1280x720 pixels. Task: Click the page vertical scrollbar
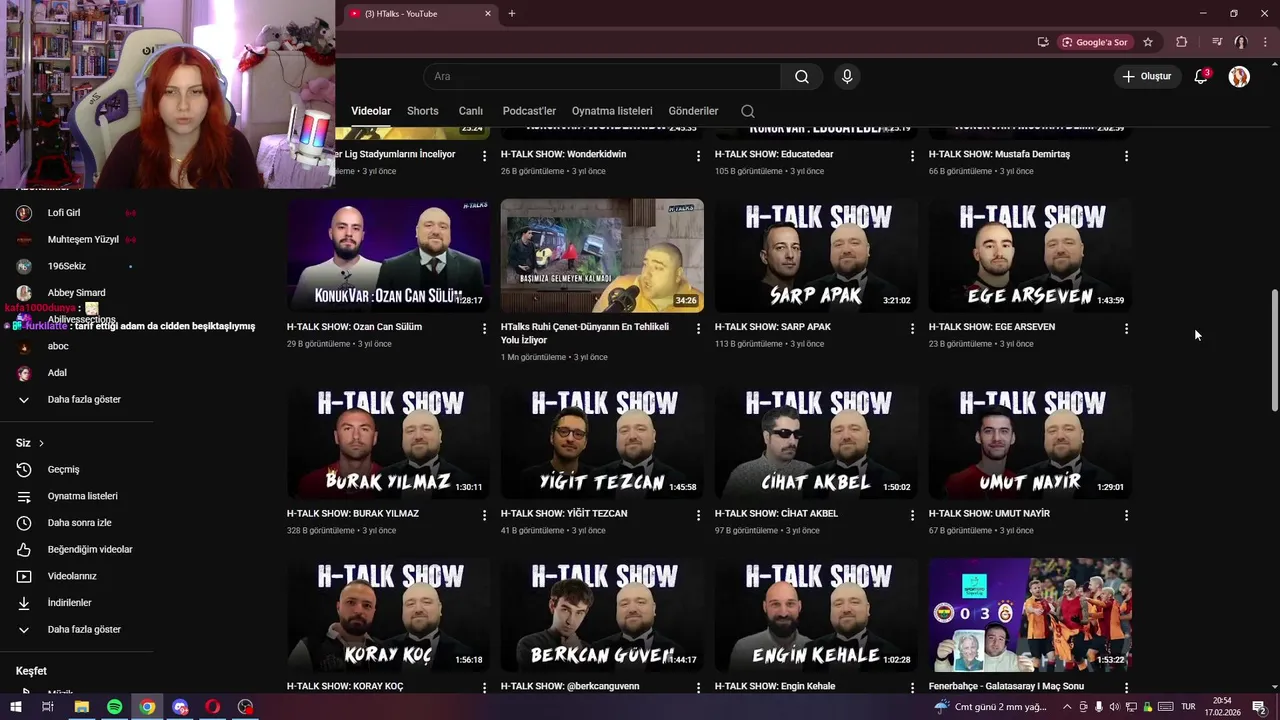1274,350
